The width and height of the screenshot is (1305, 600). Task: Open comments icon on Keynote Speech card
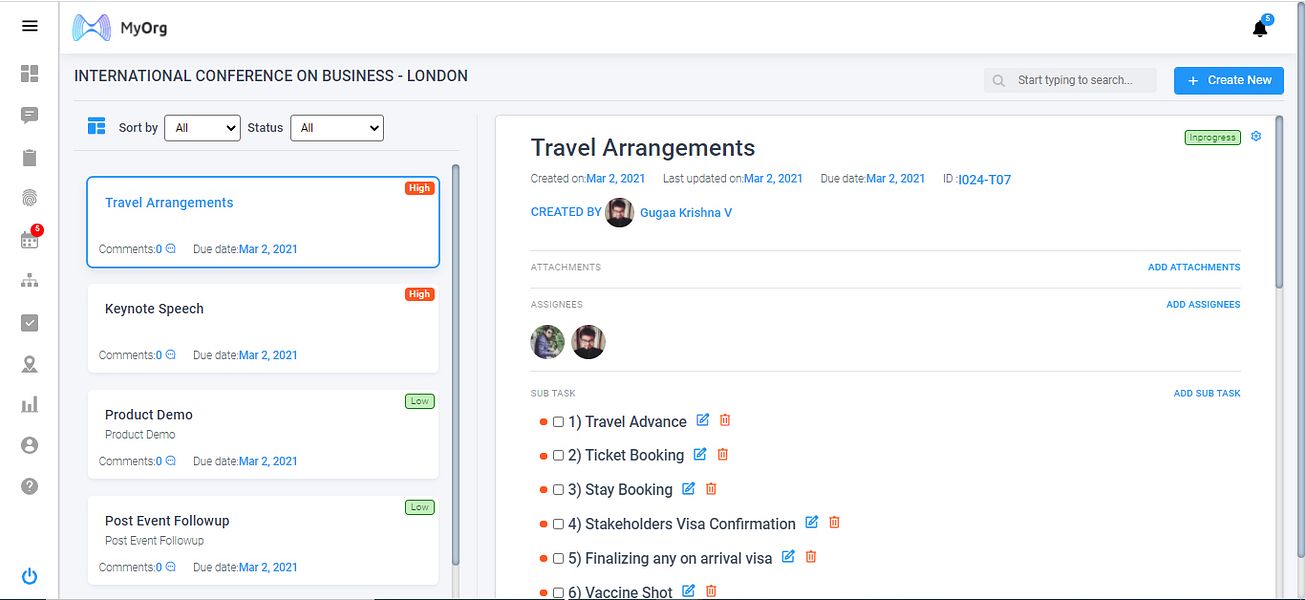[x=170, y=355]
